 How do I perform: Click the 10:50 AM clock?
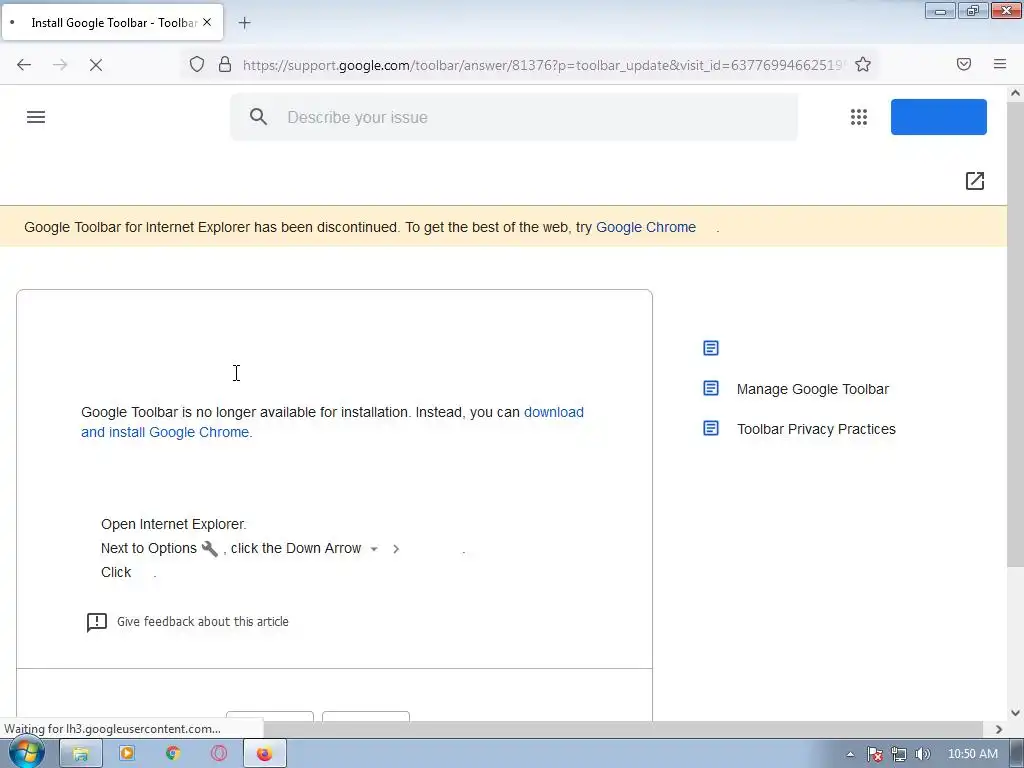972,754
